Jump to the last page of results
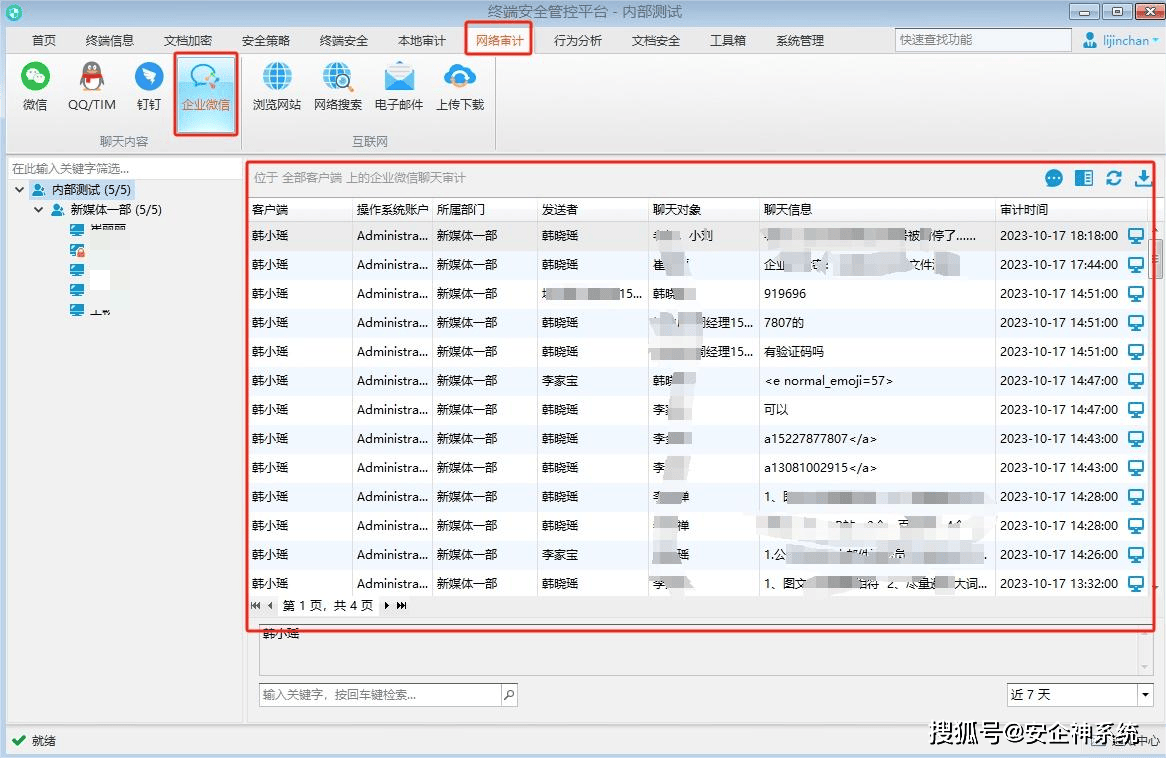The height and width of the screenshot is (758, 1166). [x=402, y=606]
